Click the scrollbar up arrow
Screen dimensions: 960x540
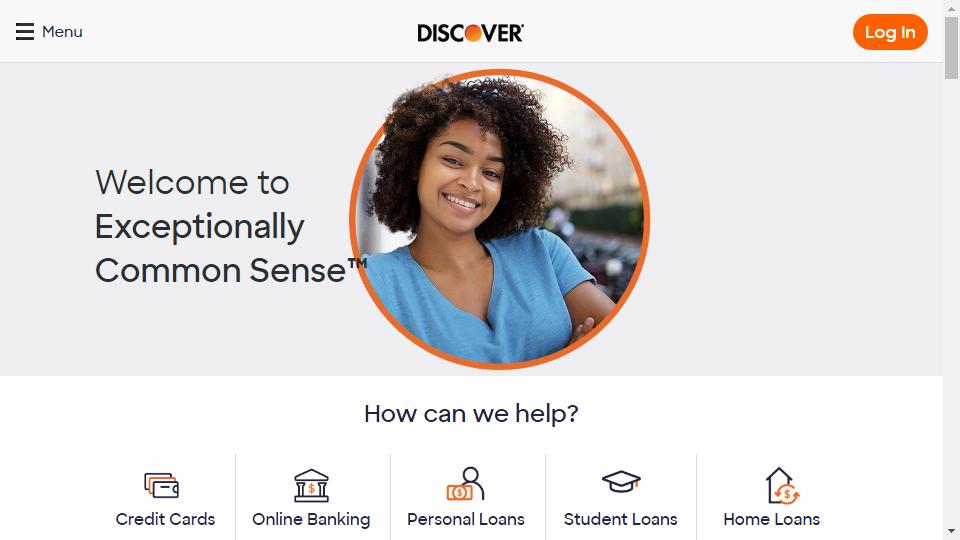point(951,7)
